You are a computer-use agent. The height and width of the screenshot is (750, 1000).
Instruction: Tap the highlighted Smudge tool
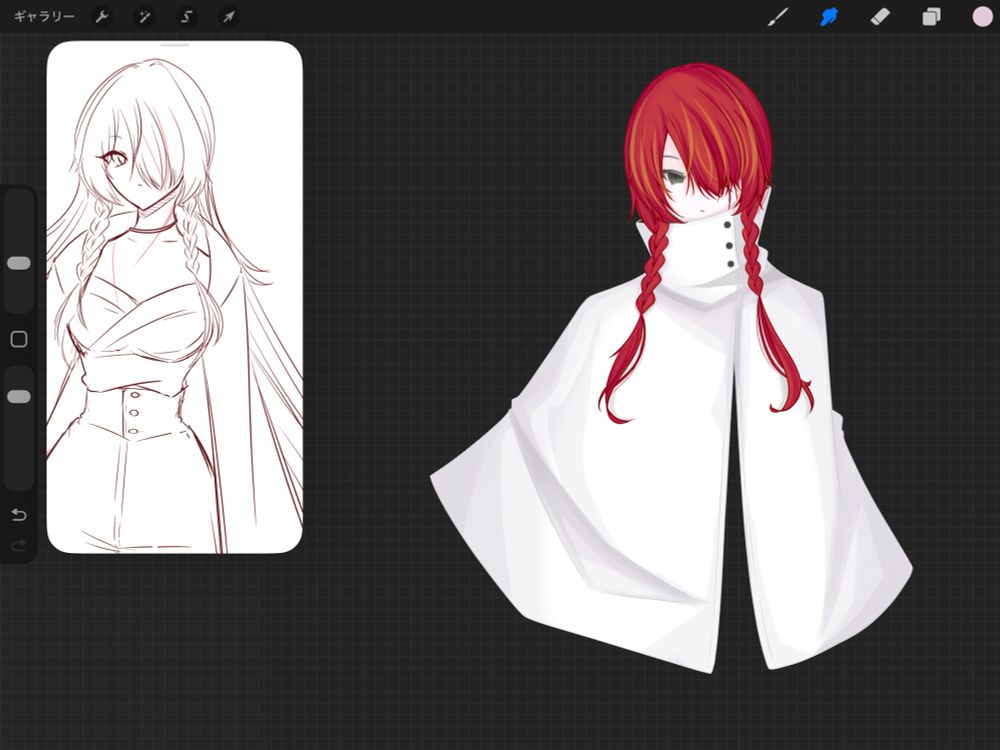coord(829,17)
